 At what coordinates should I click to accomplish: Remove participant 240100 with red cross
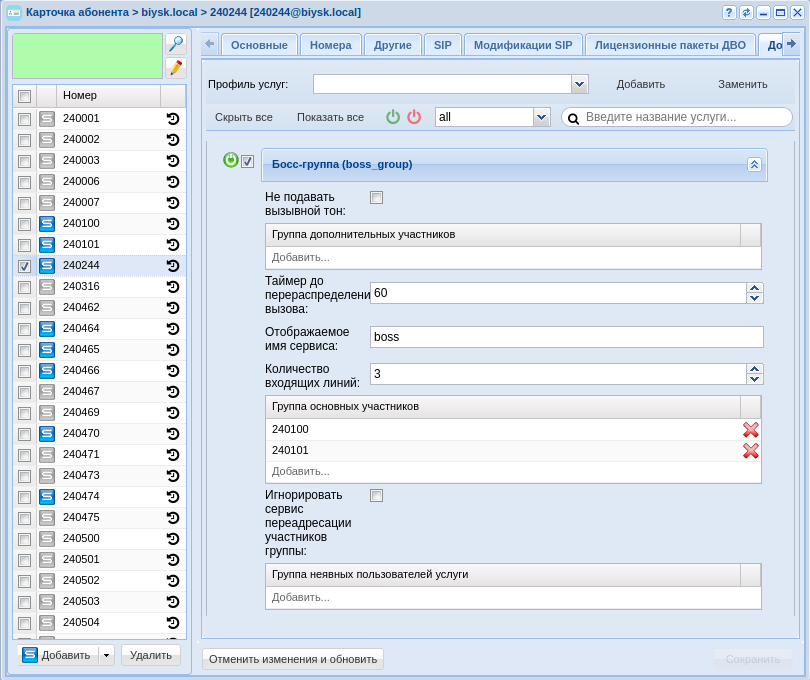750,429
